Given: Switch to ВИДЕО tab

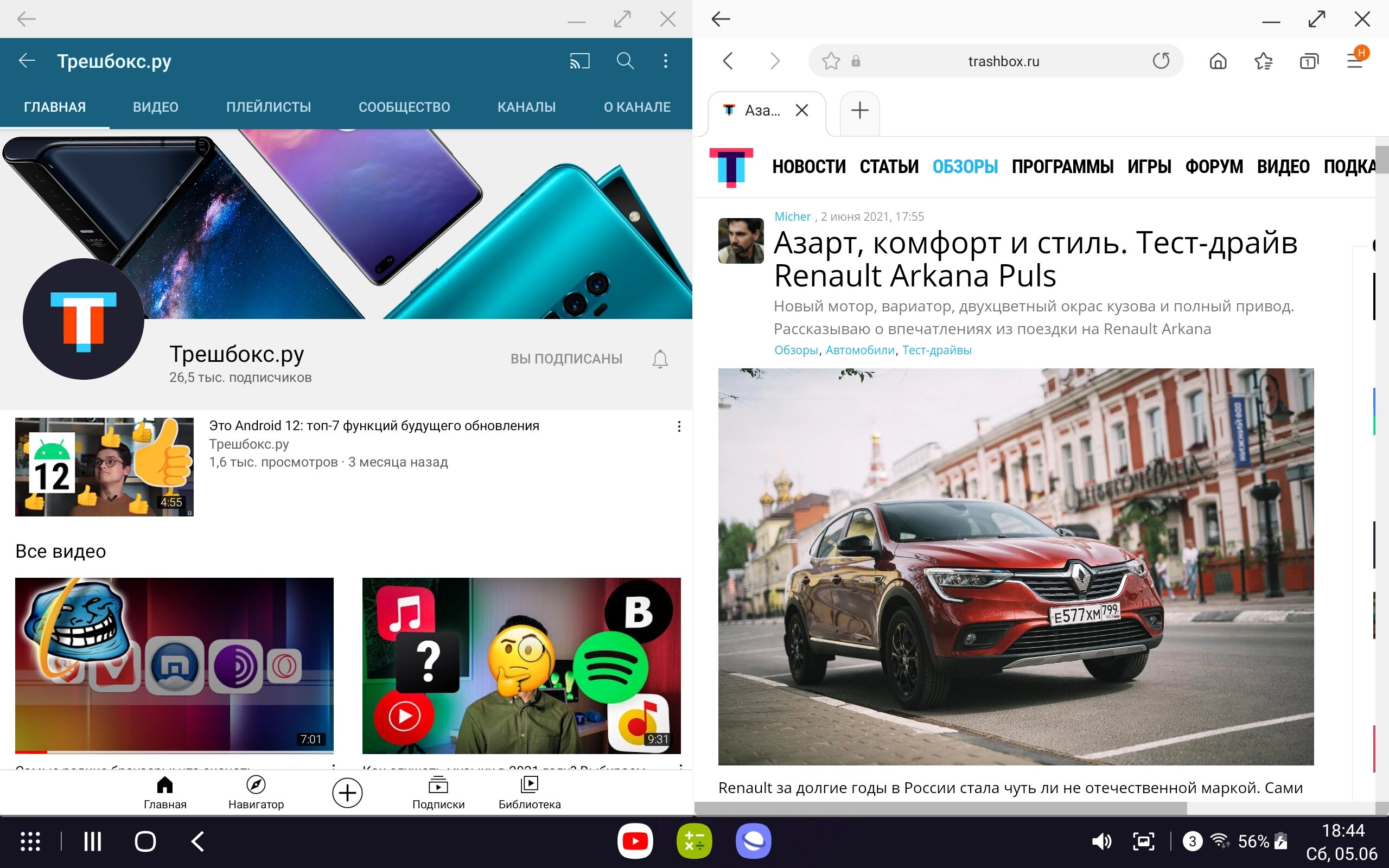Looking at the screenshot, I should tap(156, 107).
